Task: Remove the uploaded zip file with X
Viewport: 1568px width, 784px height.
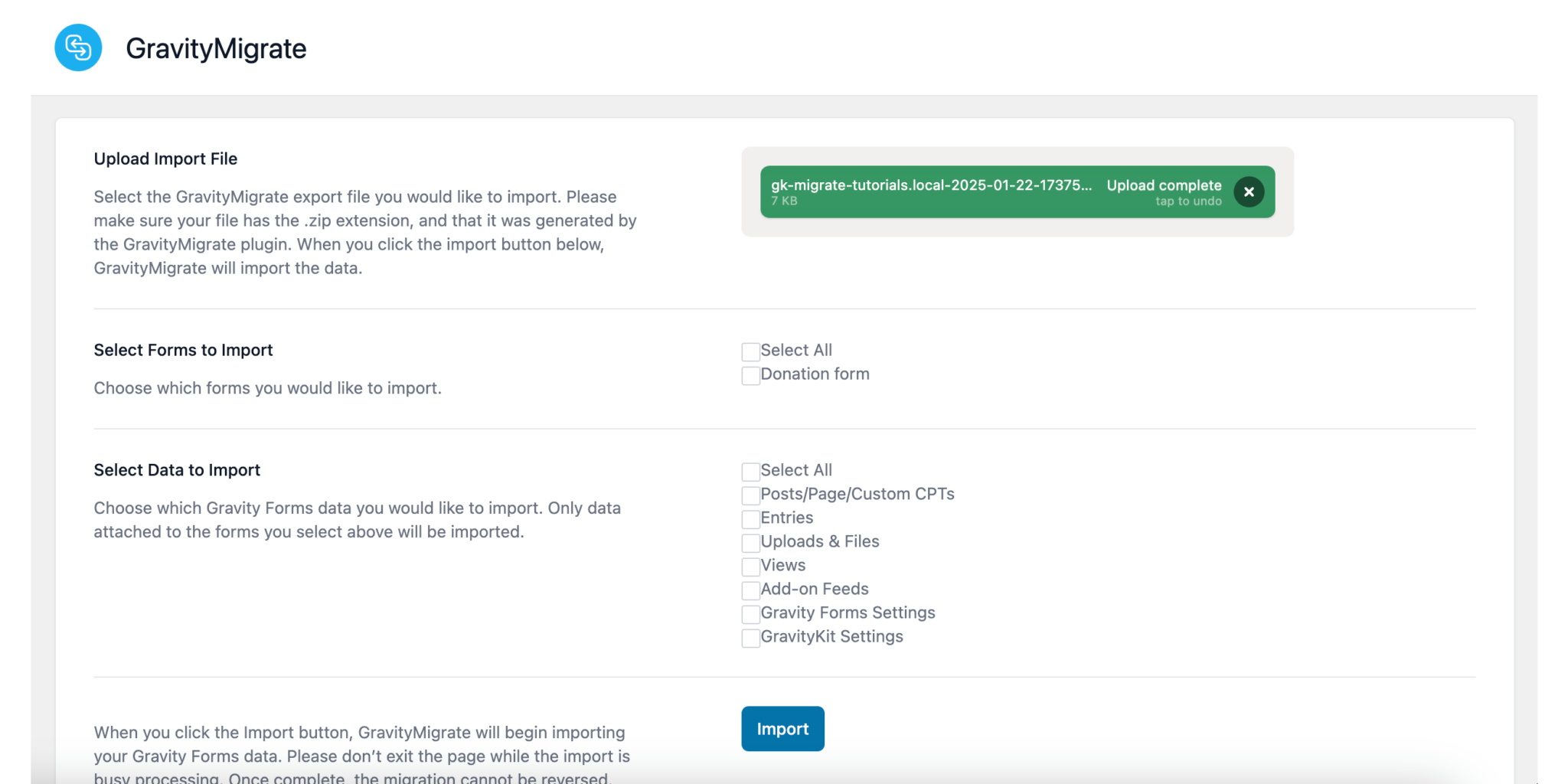Action: 1249,192
